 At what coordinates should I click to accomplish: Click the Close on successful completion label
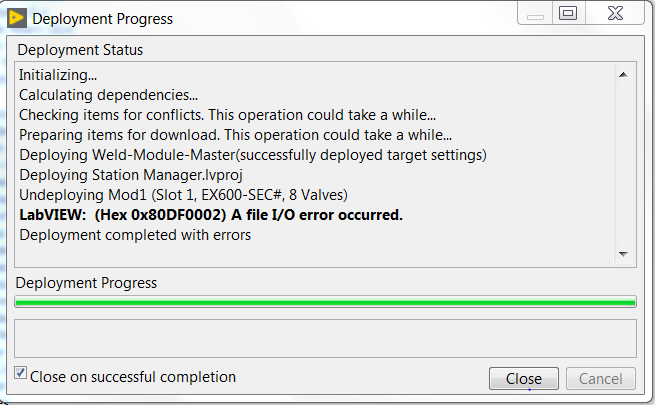133,377
